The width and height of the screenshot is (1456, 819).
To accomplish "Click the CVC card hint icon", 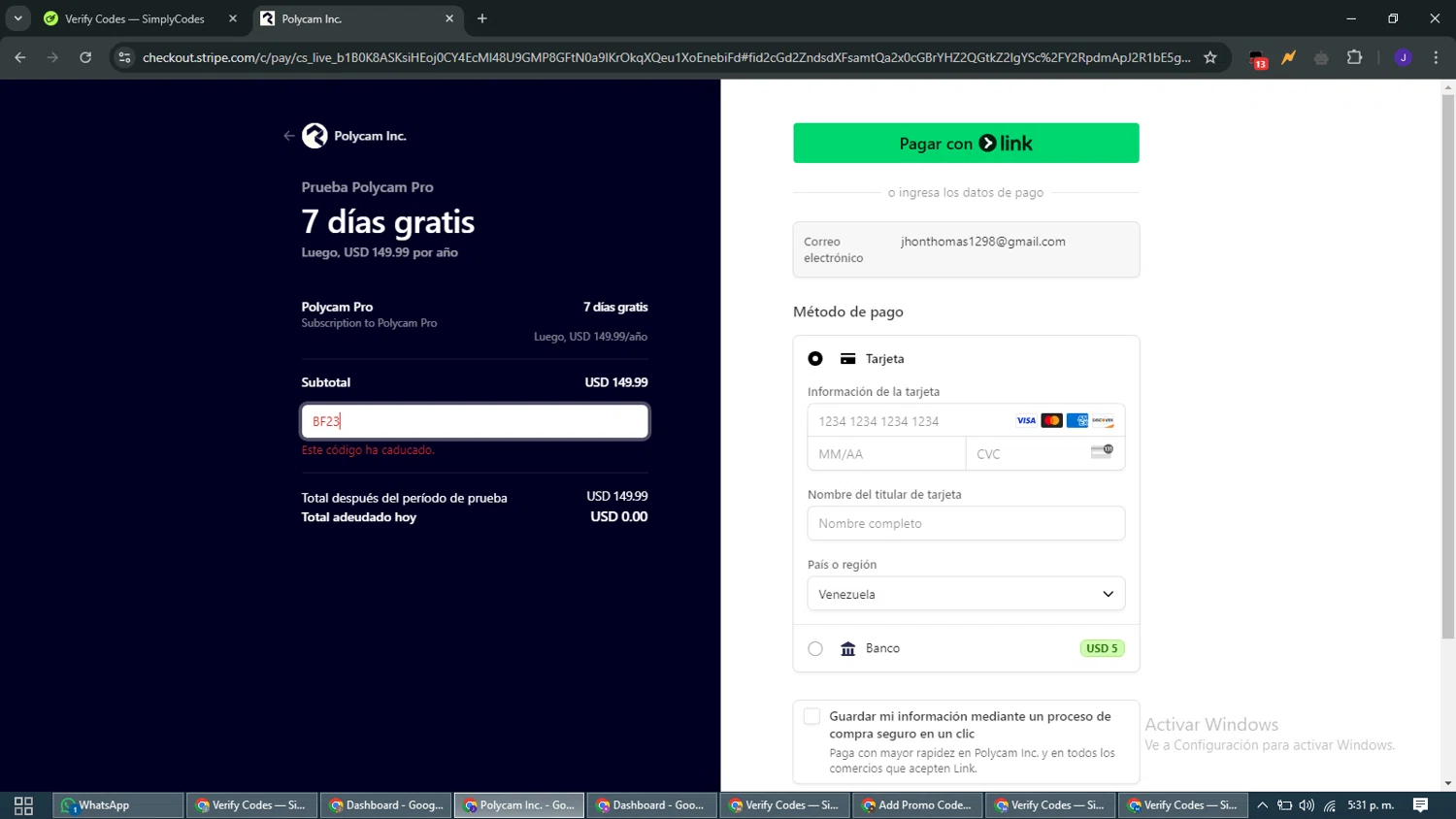I will tap(1102, 451).
